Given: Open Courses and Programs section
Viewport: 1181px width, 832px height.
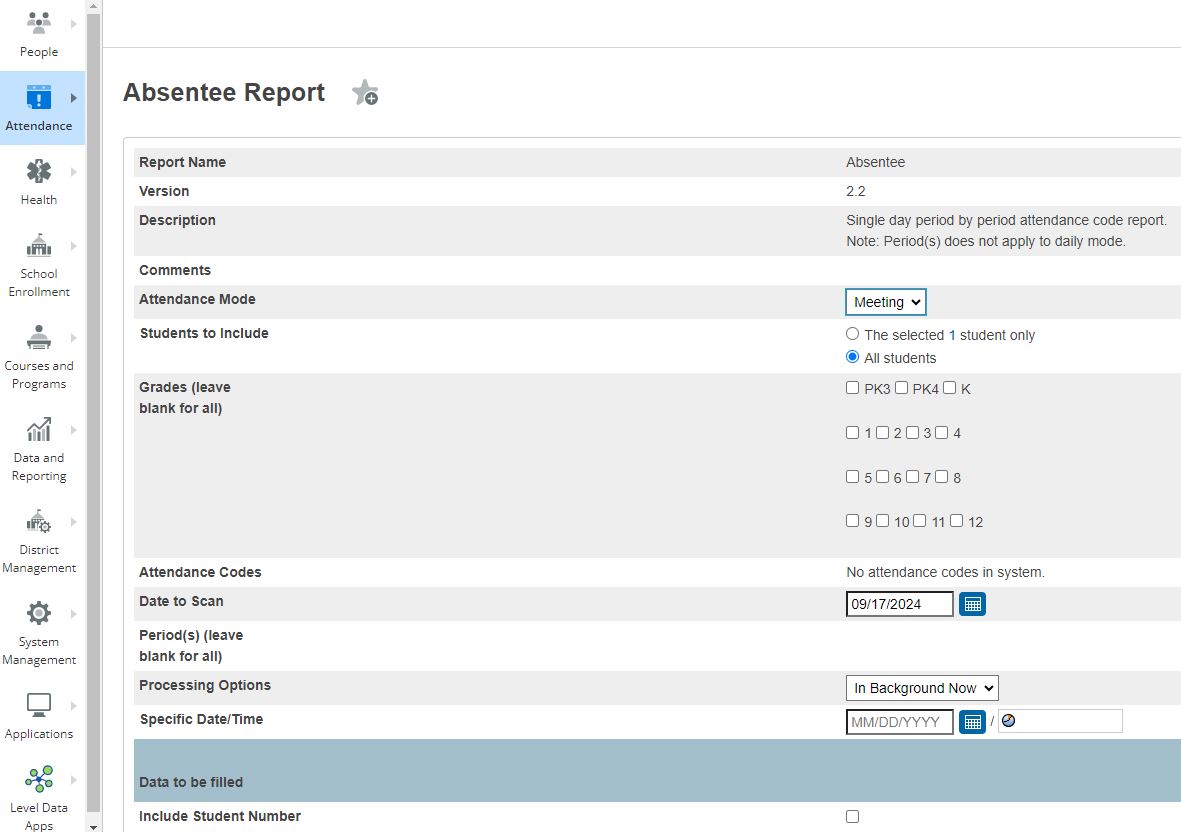Looking at the screenshot, I should coord(38,337).
